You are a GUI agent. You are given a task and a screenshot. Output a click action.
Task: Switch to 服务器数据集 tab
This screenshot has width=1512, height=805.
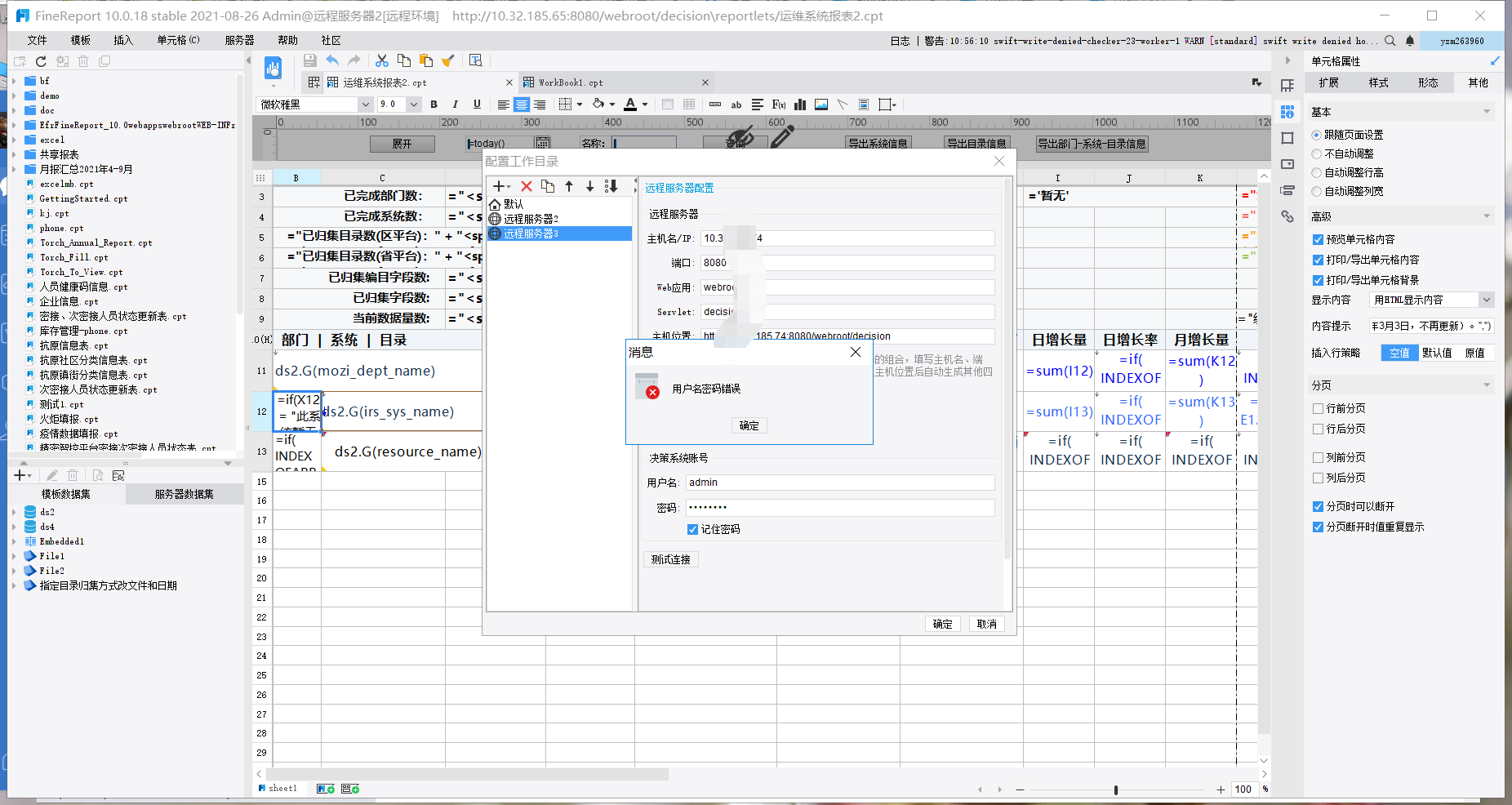[x=185, y=494]
